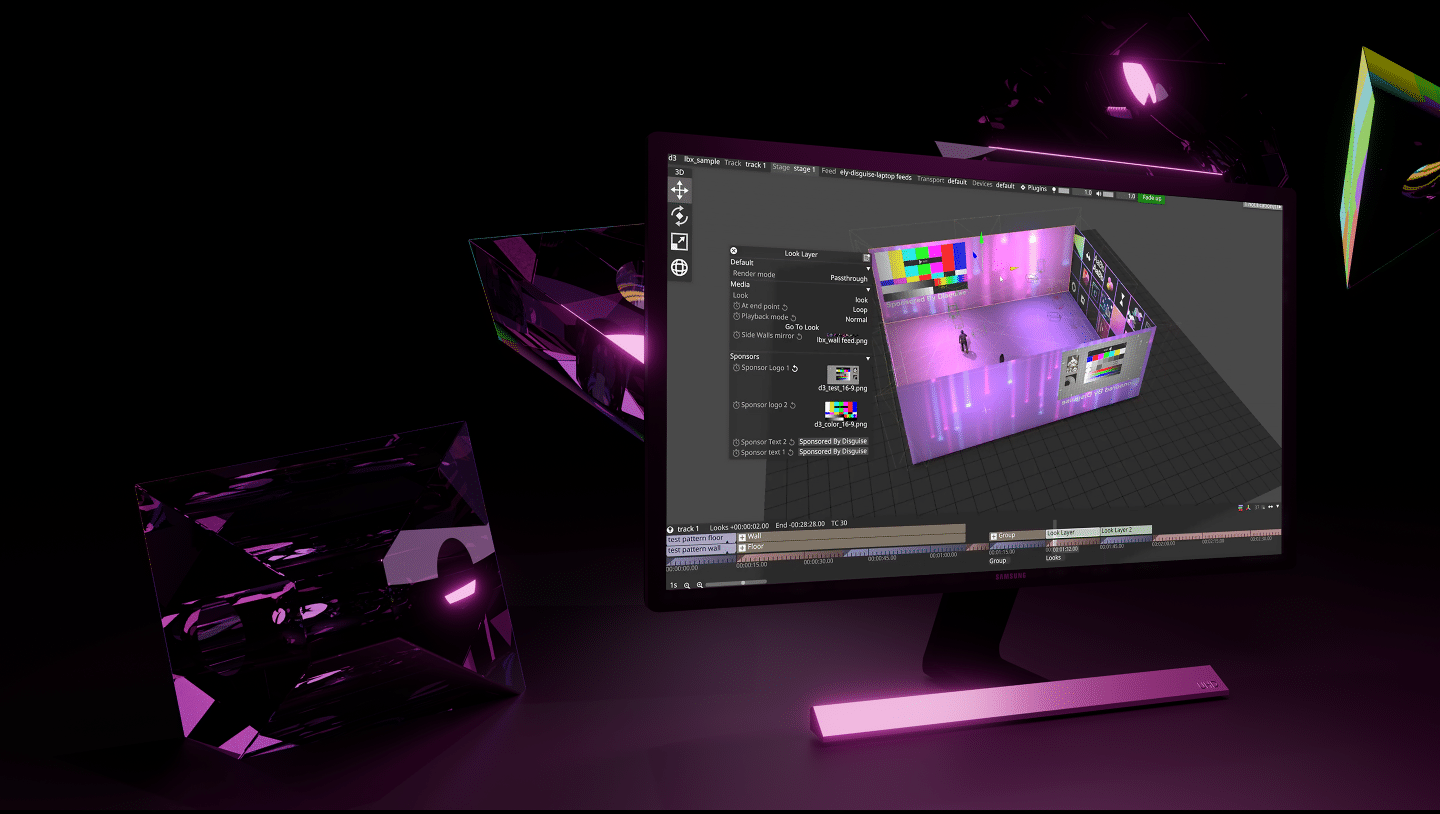Expand the Floor layer group
The height and width of the screenshot is (814, 1440).
pos(742,547)
